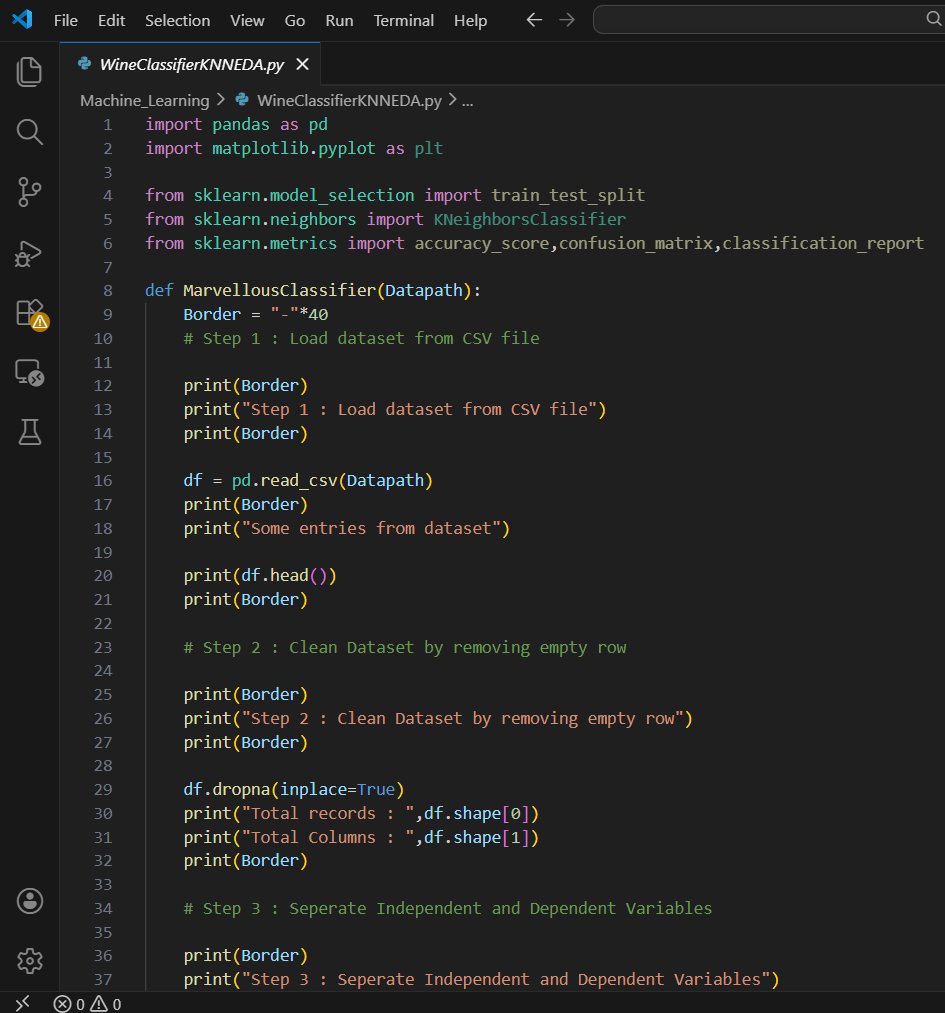Go back with the left arrow
Viewport: 945px width, 1013px height.
pos(534,20)
